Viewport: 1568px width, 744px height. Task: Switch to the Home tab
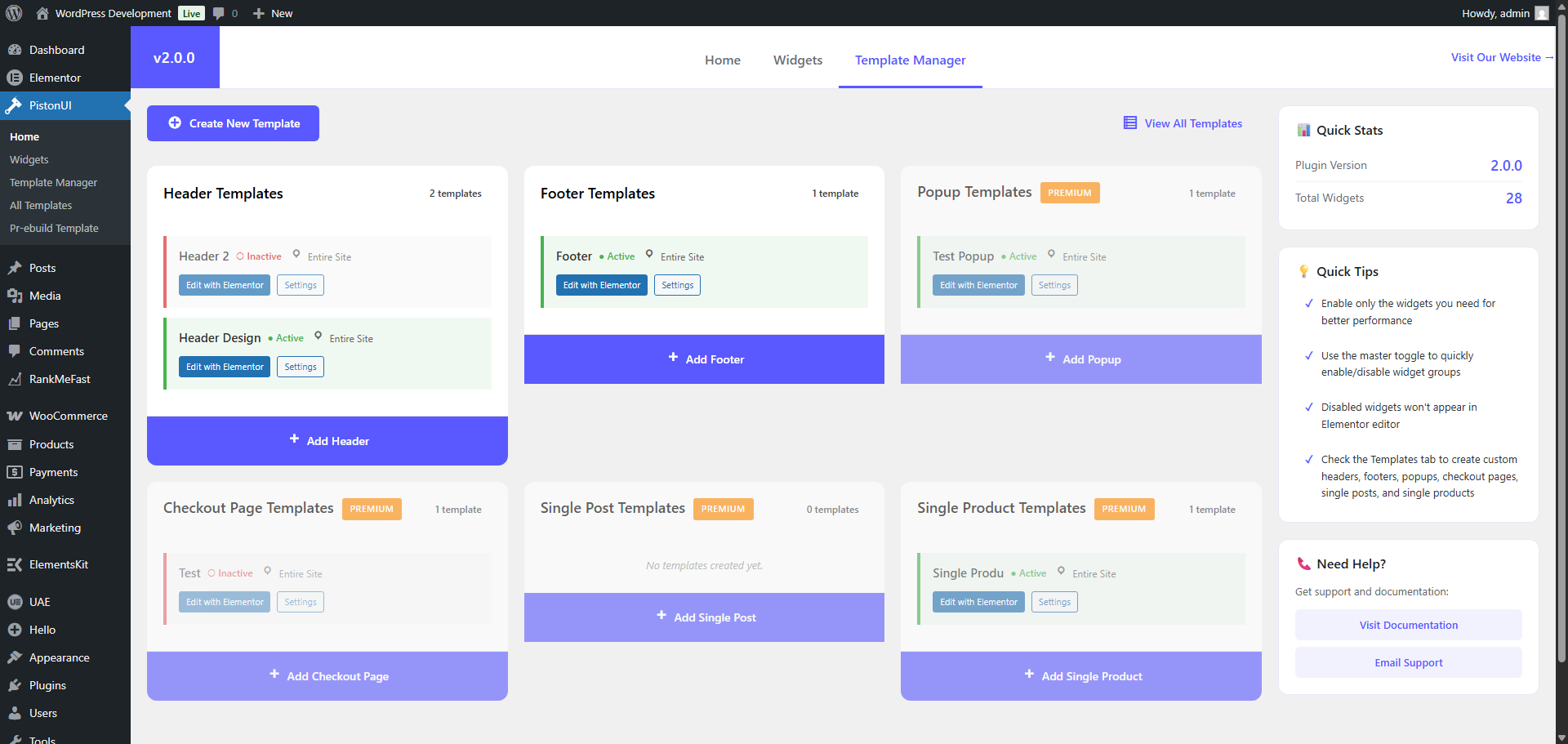[723, 60]
